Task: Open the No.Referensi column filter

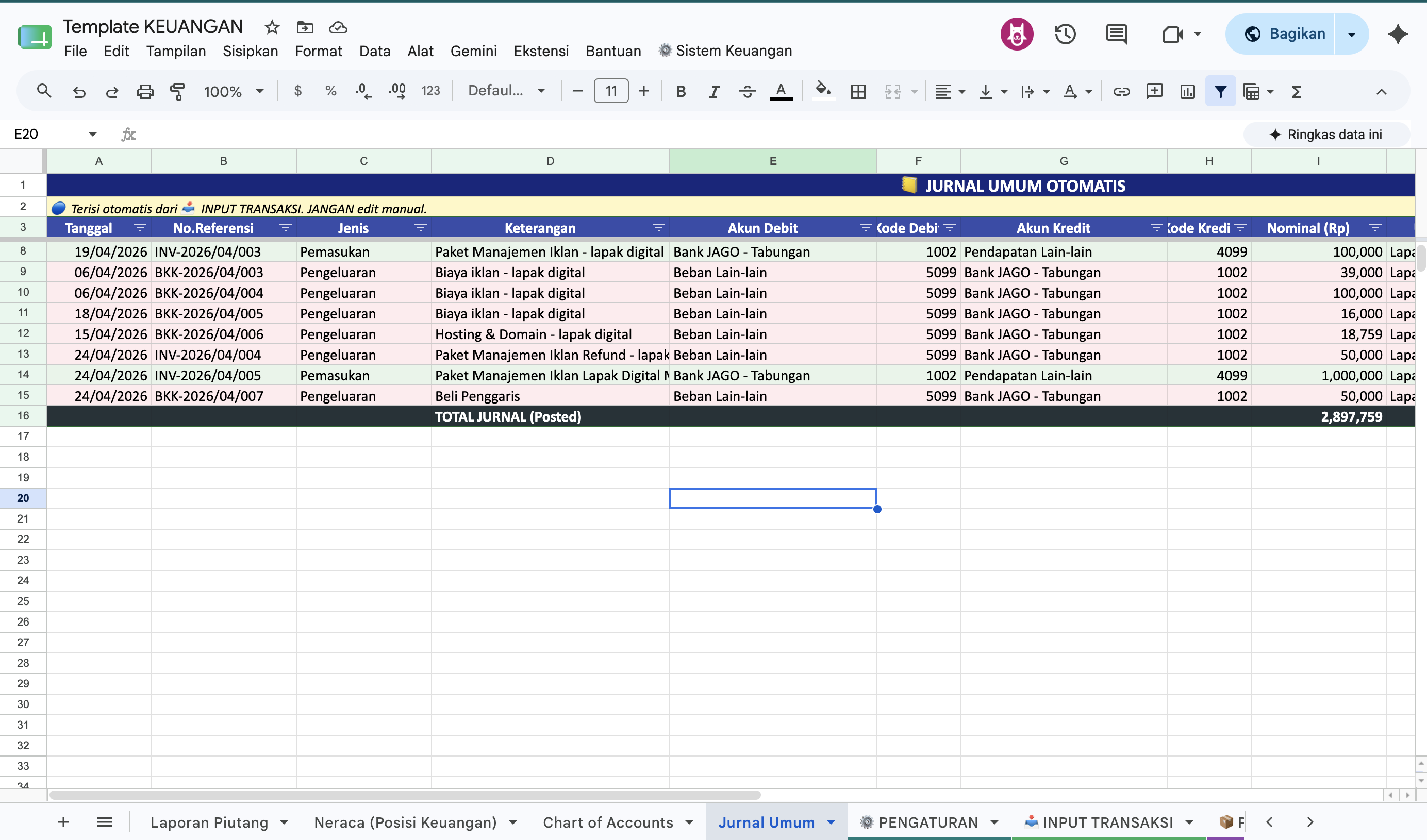Action: (x=285, y=228)
